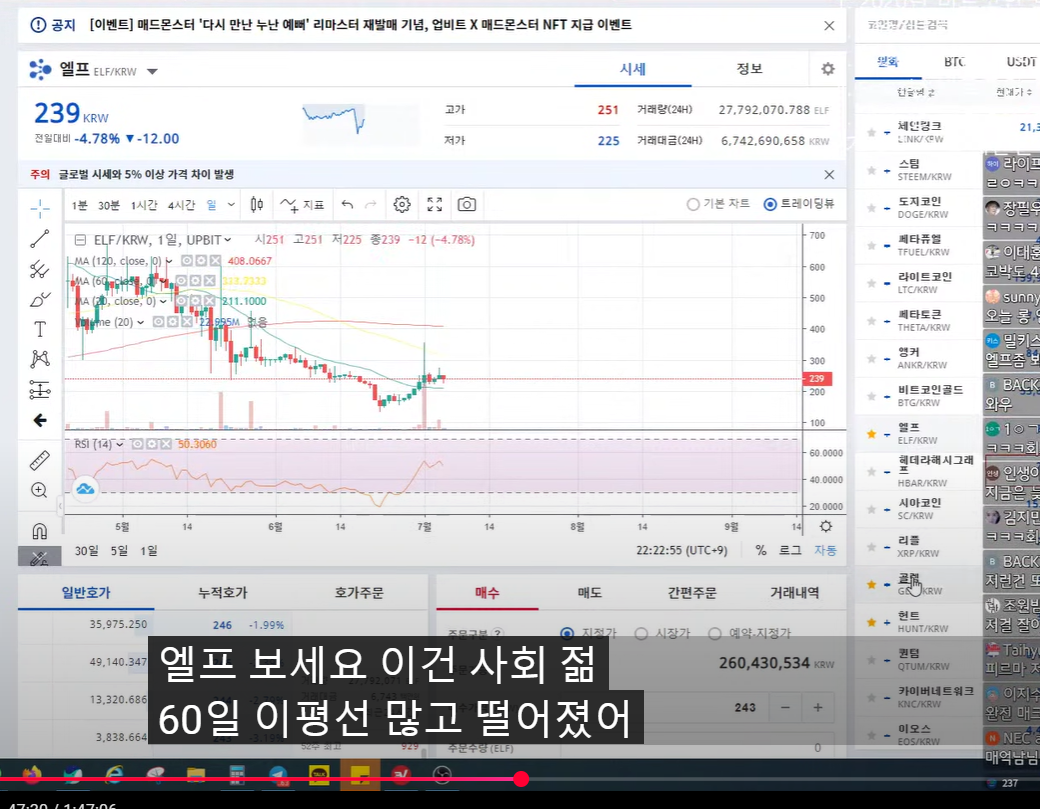Switch to the 정보 tab

pyautogui.click(x=749, y=69)
